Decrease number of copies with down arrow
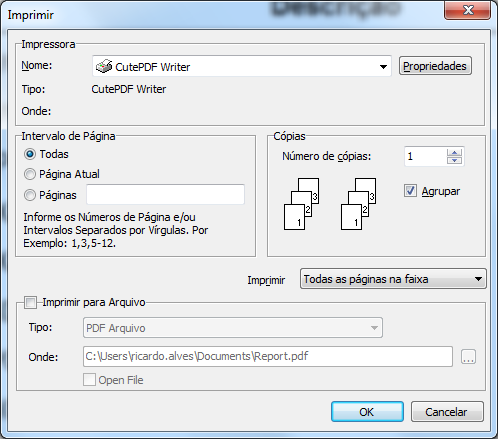Image resolution: width=498 pixels, height=439 pixels. [454, 160]
